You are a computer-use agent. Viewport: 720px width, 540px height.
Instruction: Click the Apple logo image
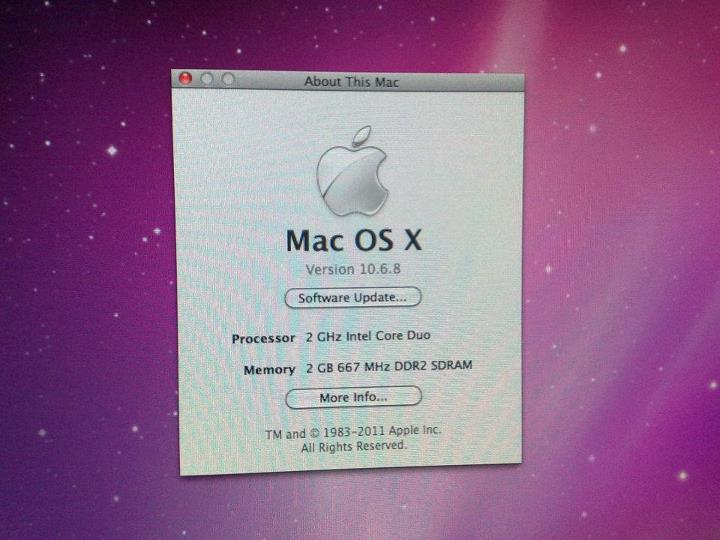pyautogui.click(x=353, y=171)
